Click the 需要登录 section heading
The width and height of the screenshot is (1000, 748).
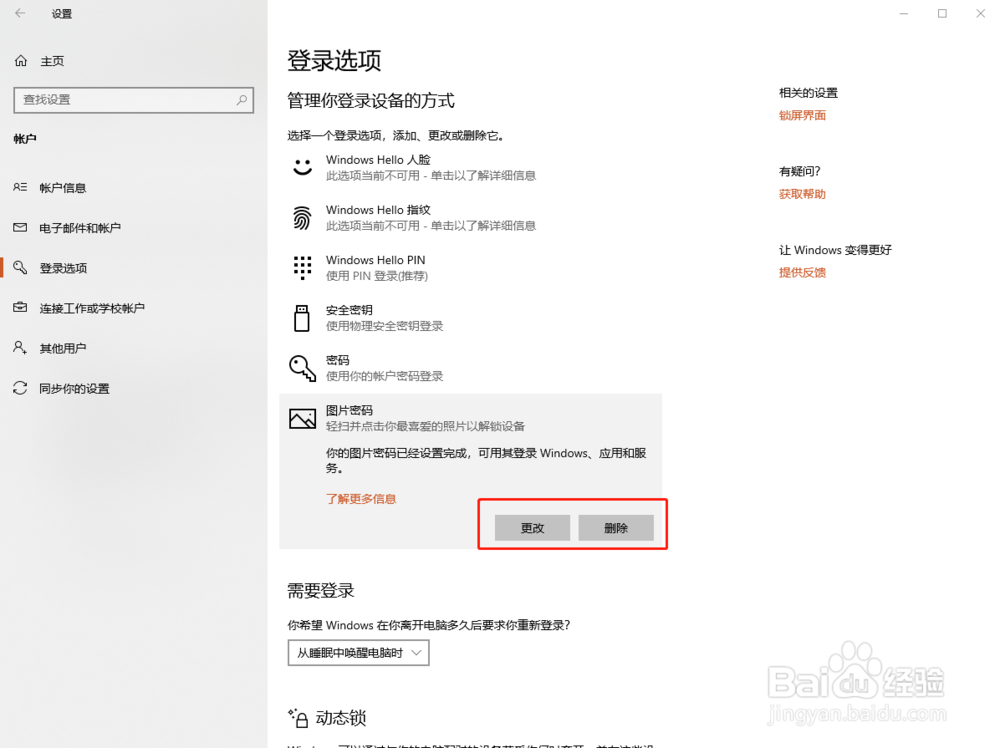(x=321, y=590)
